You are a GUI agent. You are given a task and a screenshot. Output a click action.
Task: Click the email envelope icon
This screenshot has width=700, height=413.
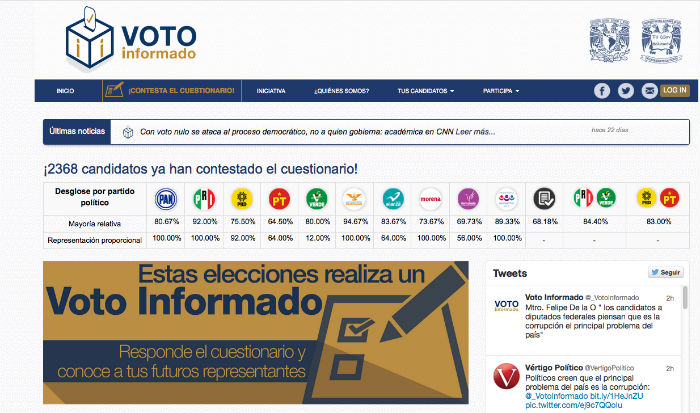tap(649, 91)
